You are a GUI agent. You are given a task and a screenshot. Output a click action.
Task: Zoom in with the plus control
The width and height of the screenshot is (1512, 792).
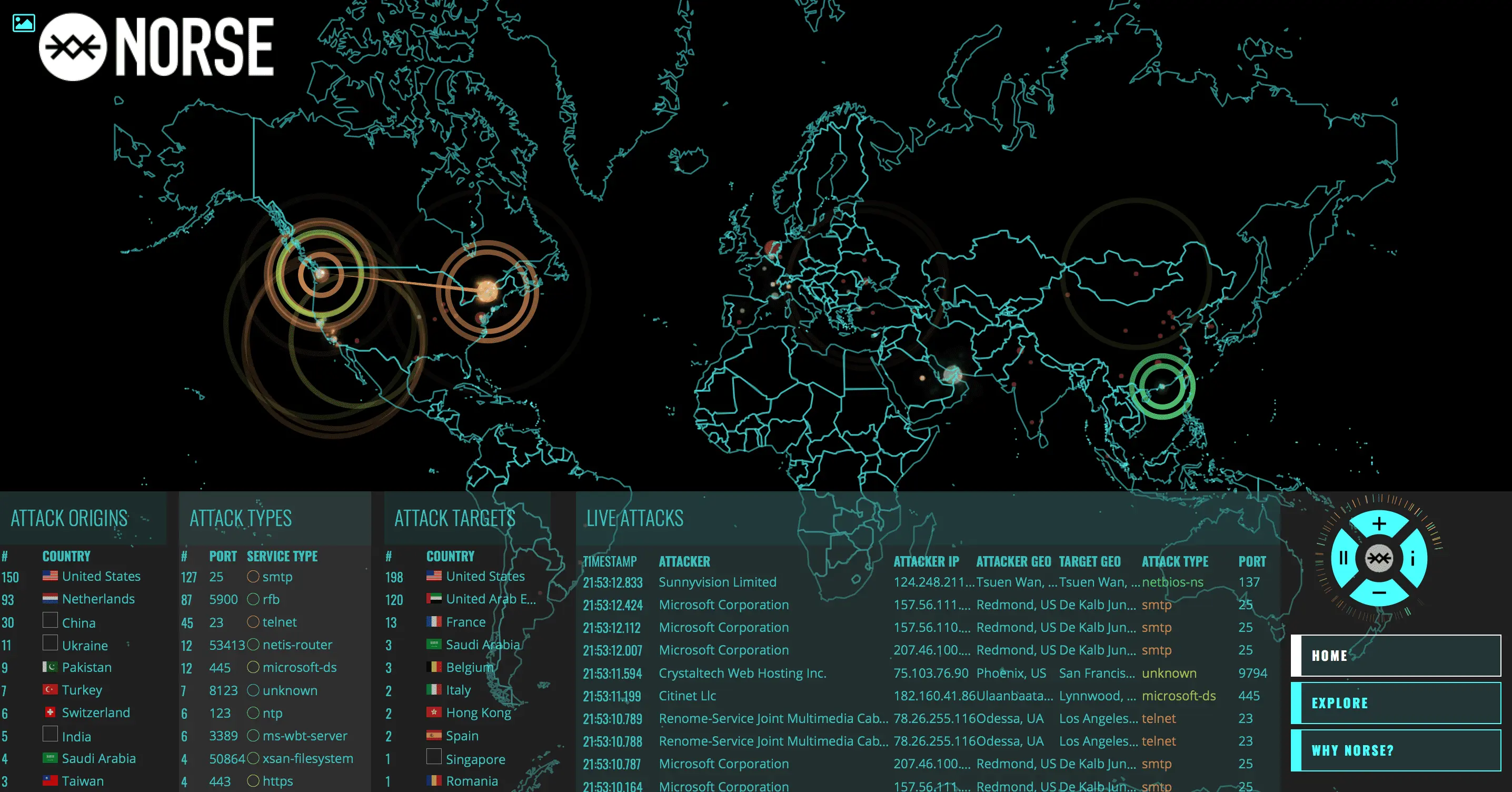(x=1379, y=523)
